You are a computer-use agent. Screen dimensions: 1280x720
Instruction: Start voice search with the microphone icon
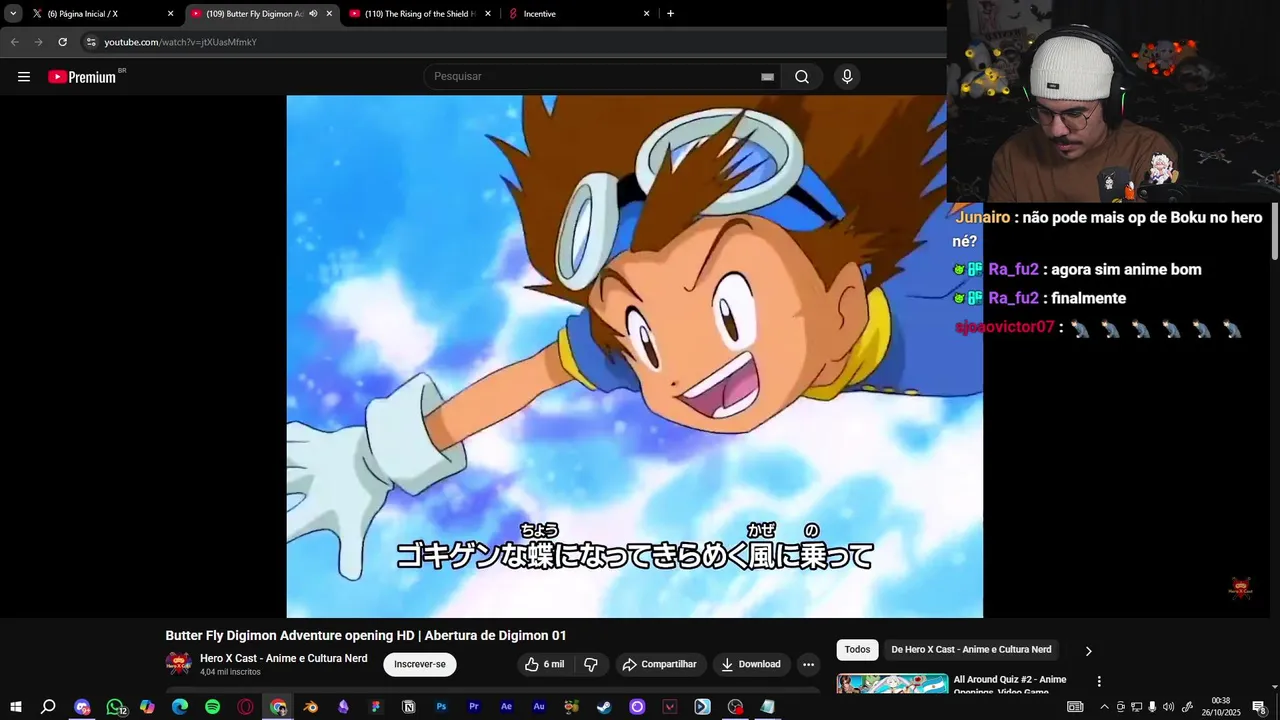pyautogui.click(x=847, y=77)
